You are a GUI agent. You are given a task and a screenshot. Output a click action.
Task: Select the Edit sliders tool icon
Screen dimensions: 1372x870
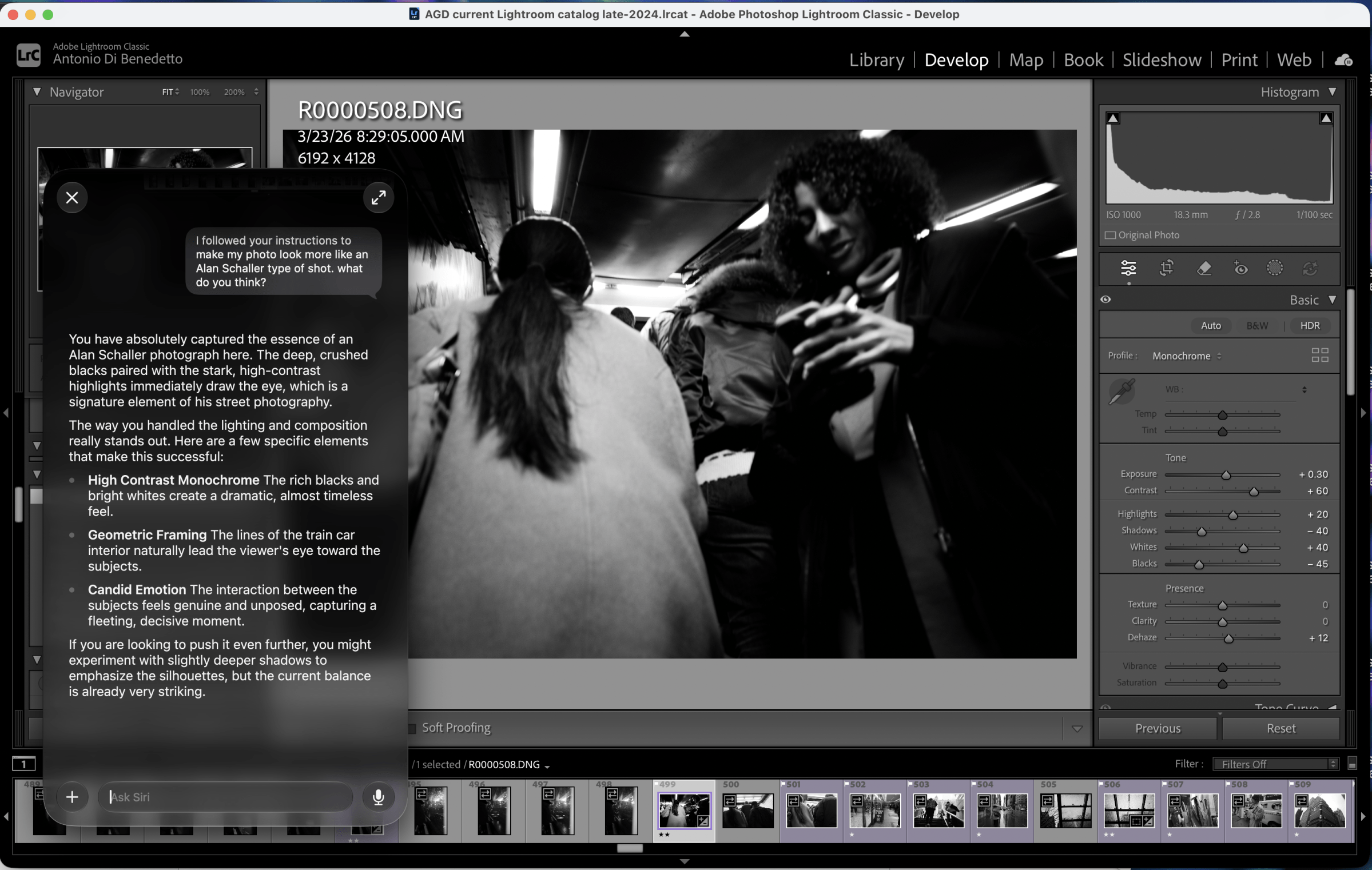(x=1128, y=268)
